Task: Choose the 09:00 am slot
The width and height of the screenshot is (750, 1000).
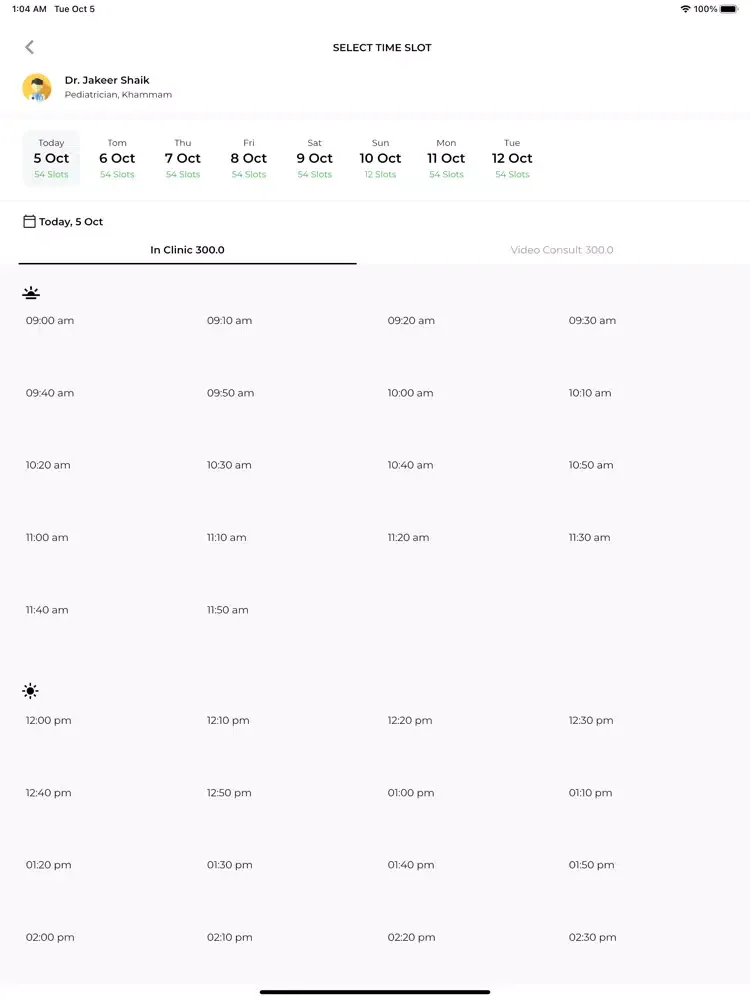Action: coord(50,321)
